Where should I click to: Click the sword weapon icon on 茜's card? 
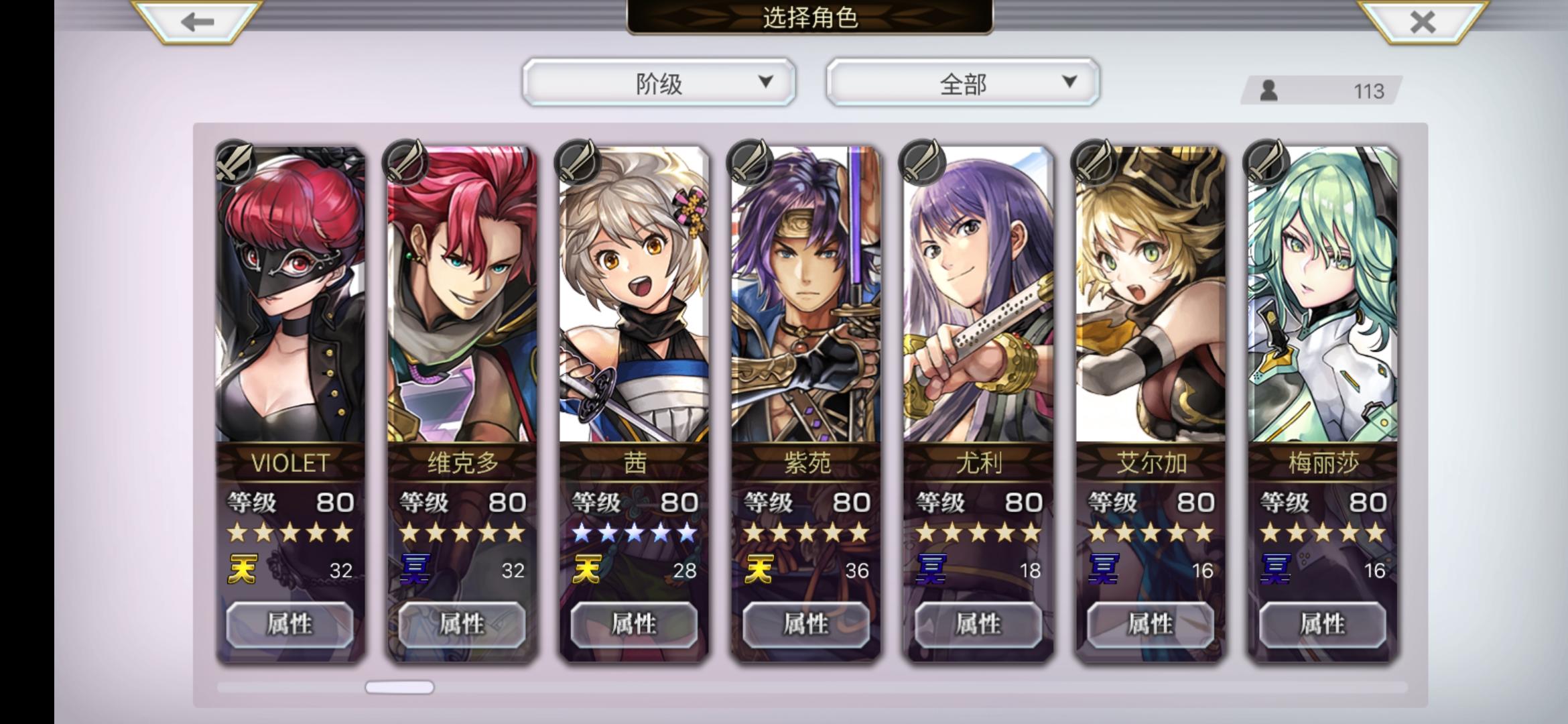click(578, 162)
